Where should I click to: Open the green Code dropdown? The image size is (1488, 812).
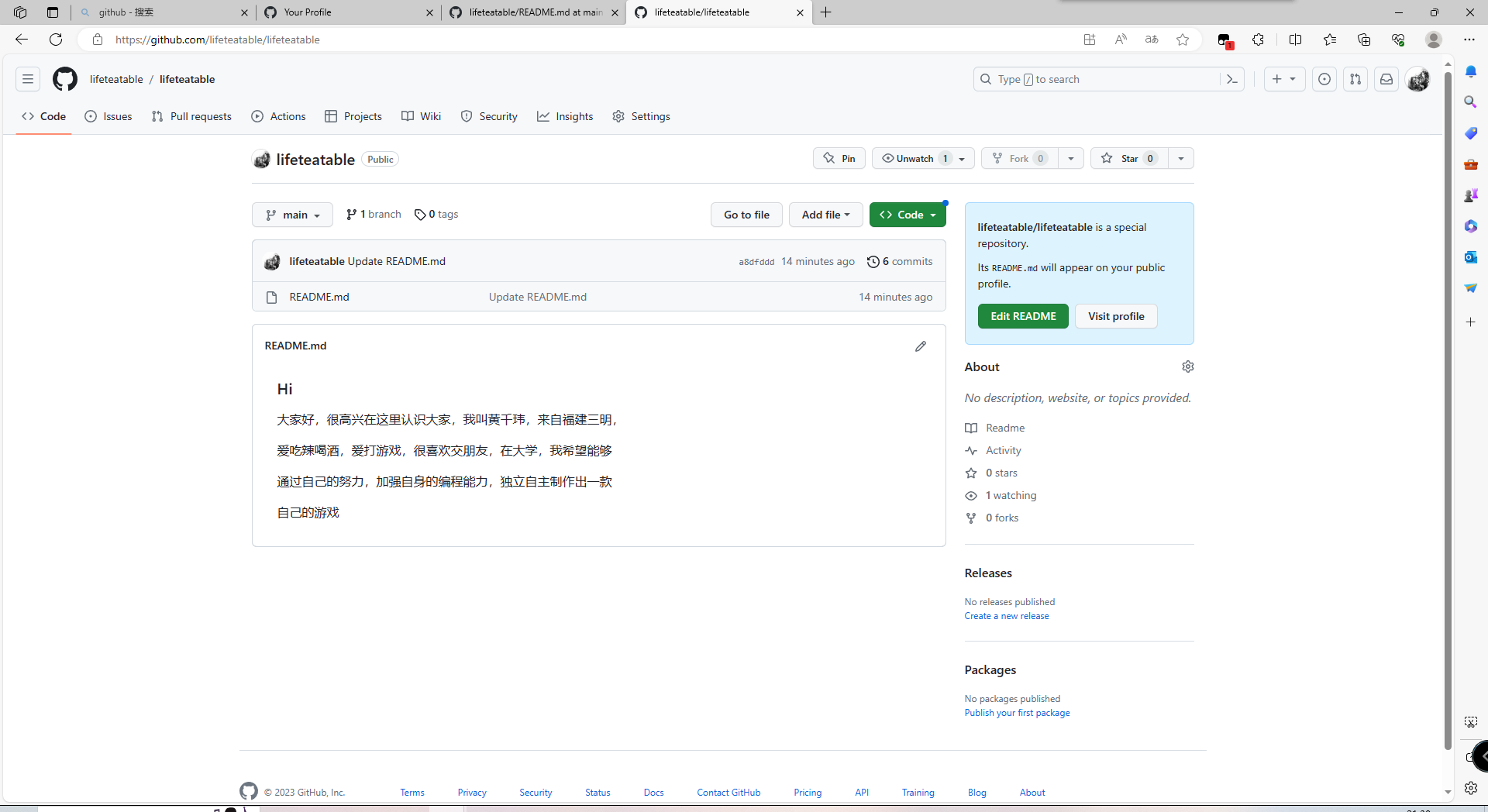[x=908, y=215]
